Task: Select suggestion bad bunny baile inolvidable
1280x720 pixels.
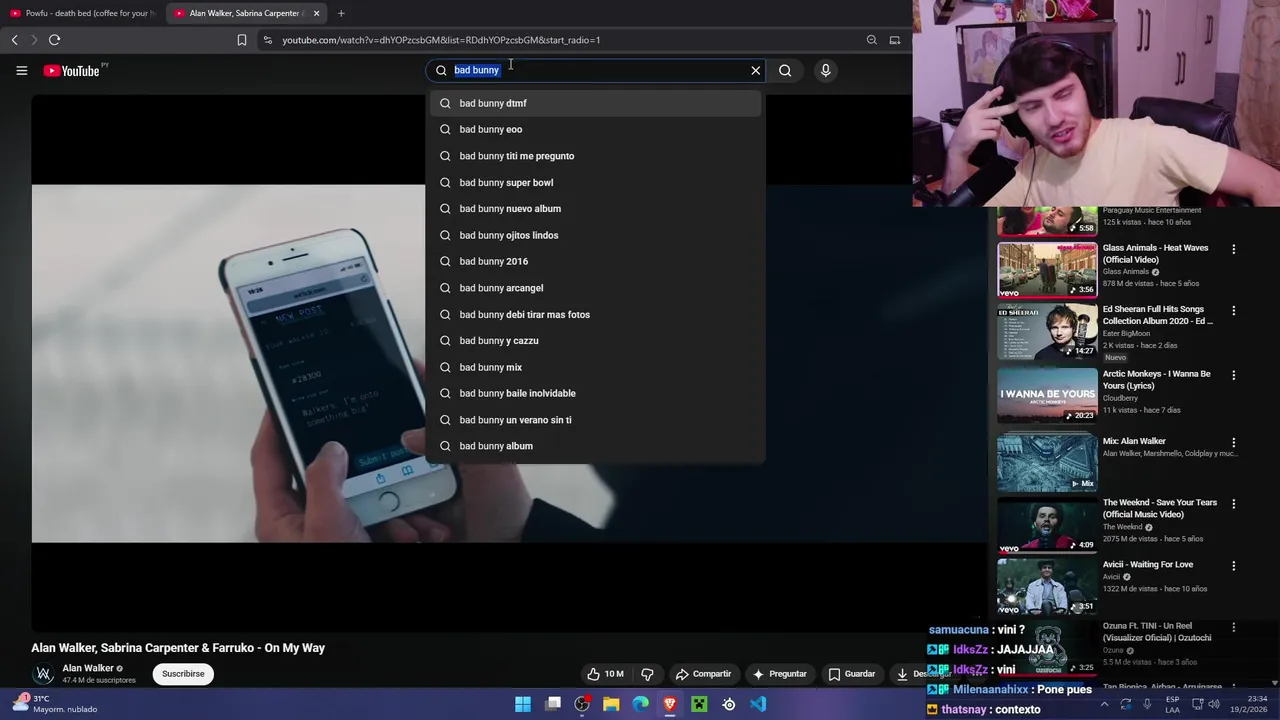Action: [x=595, y=393]
